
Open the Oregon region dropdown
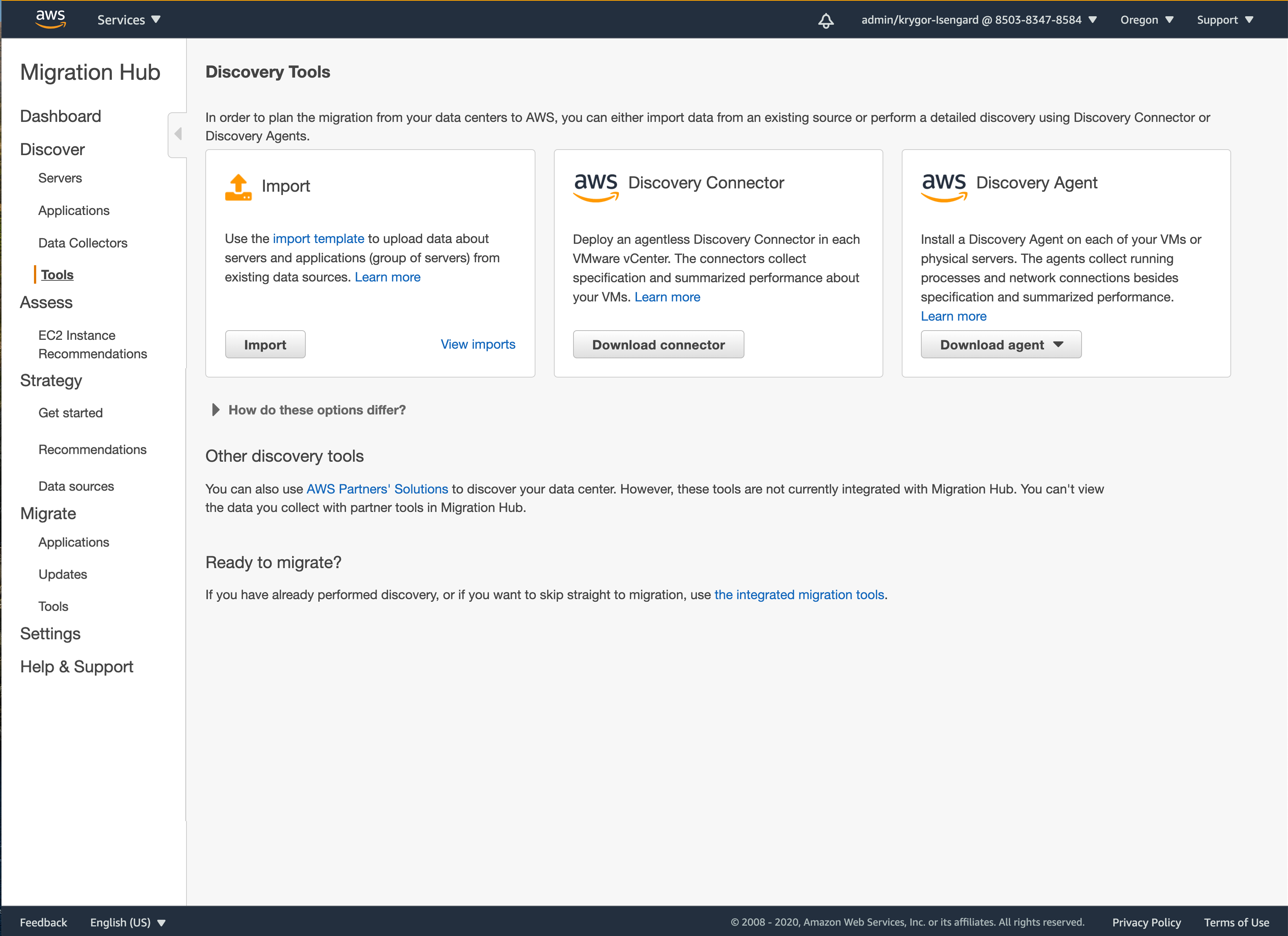tap(1147, 20)
